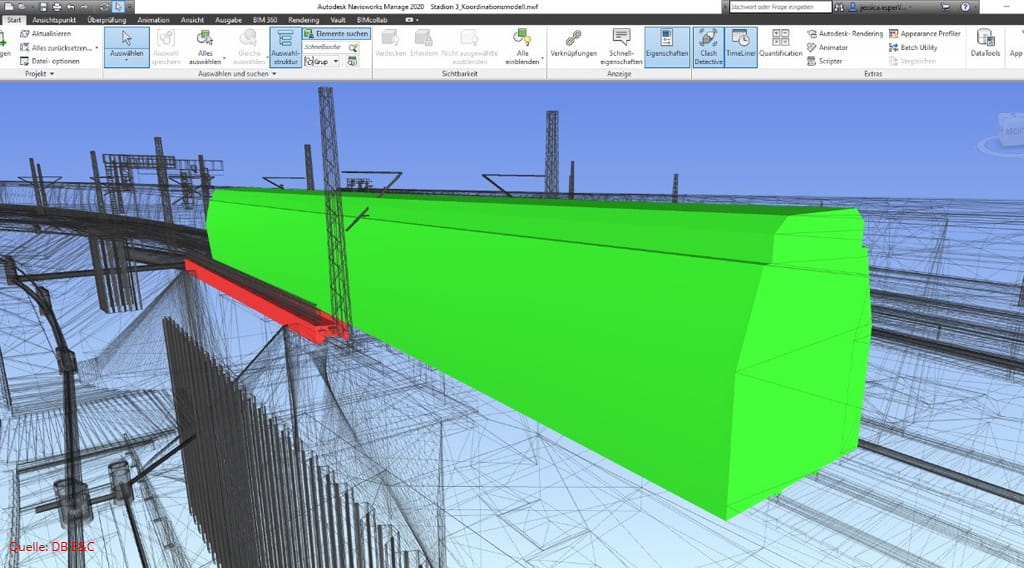The width and height of the screenshot is (1024, 568).
Task: Open the Scripter tool
Action: (825, 61)
